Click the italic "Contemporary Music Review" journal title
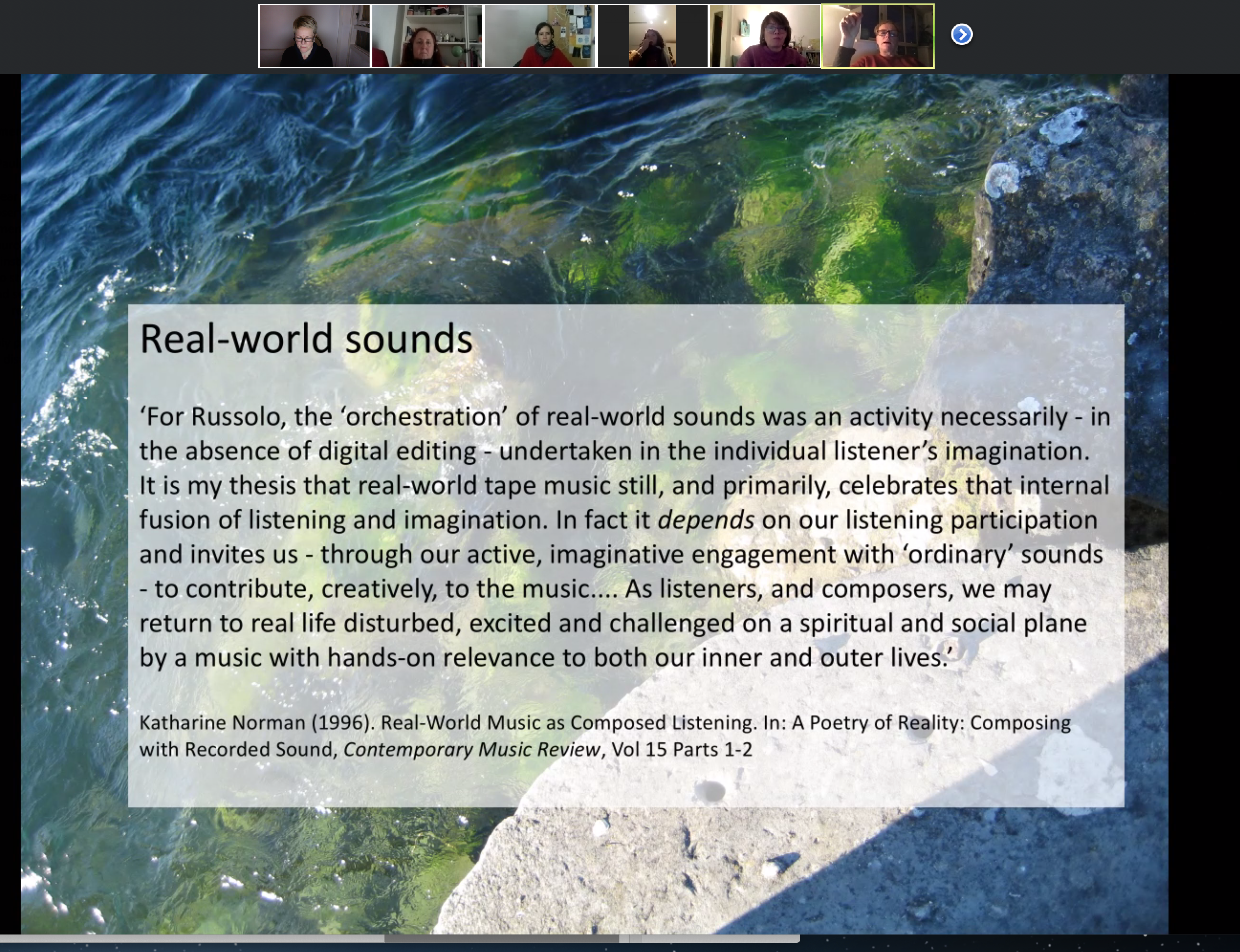 (x=472, y=750)
